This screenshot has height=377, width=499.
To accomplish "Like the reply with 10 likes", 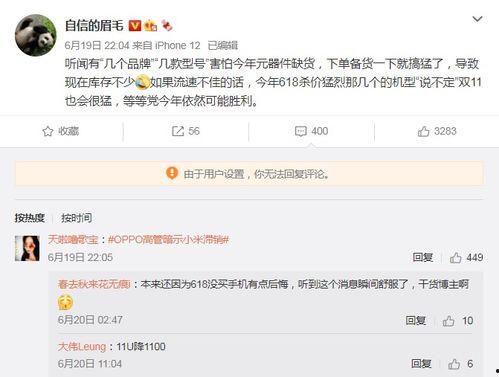I will coord(458,321).
